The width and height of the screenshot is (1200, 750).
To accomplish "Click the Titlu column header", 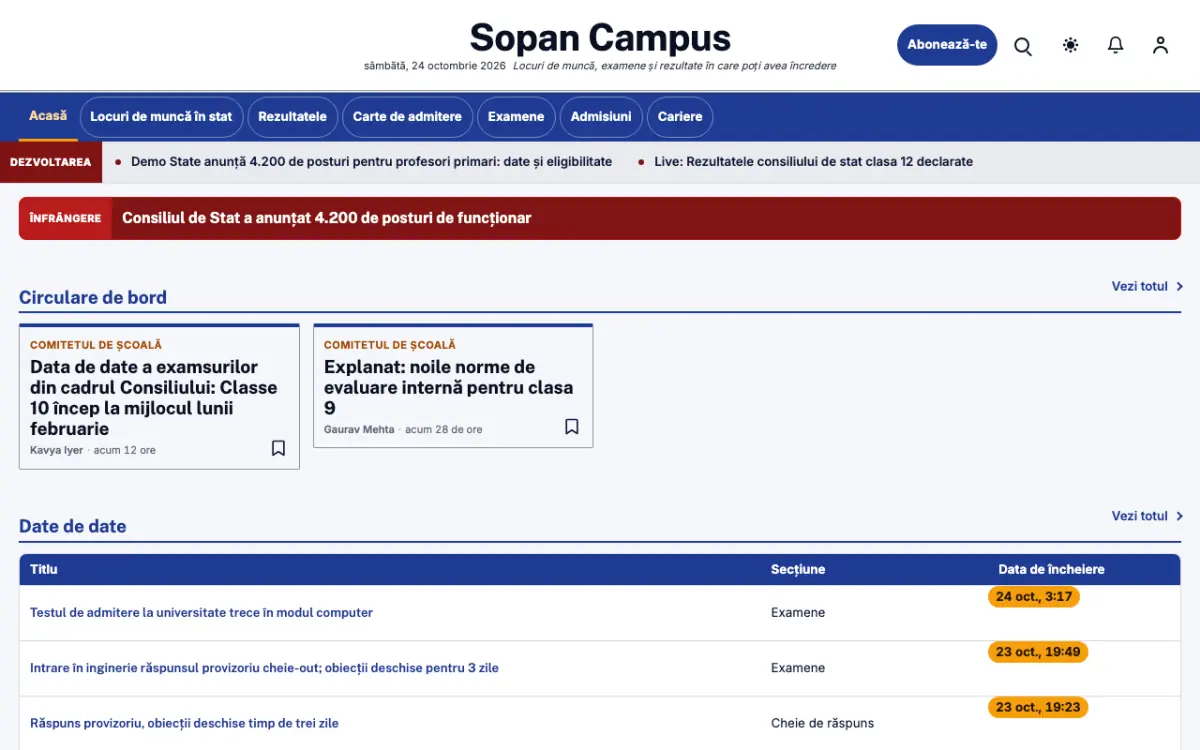I will 44,570.
